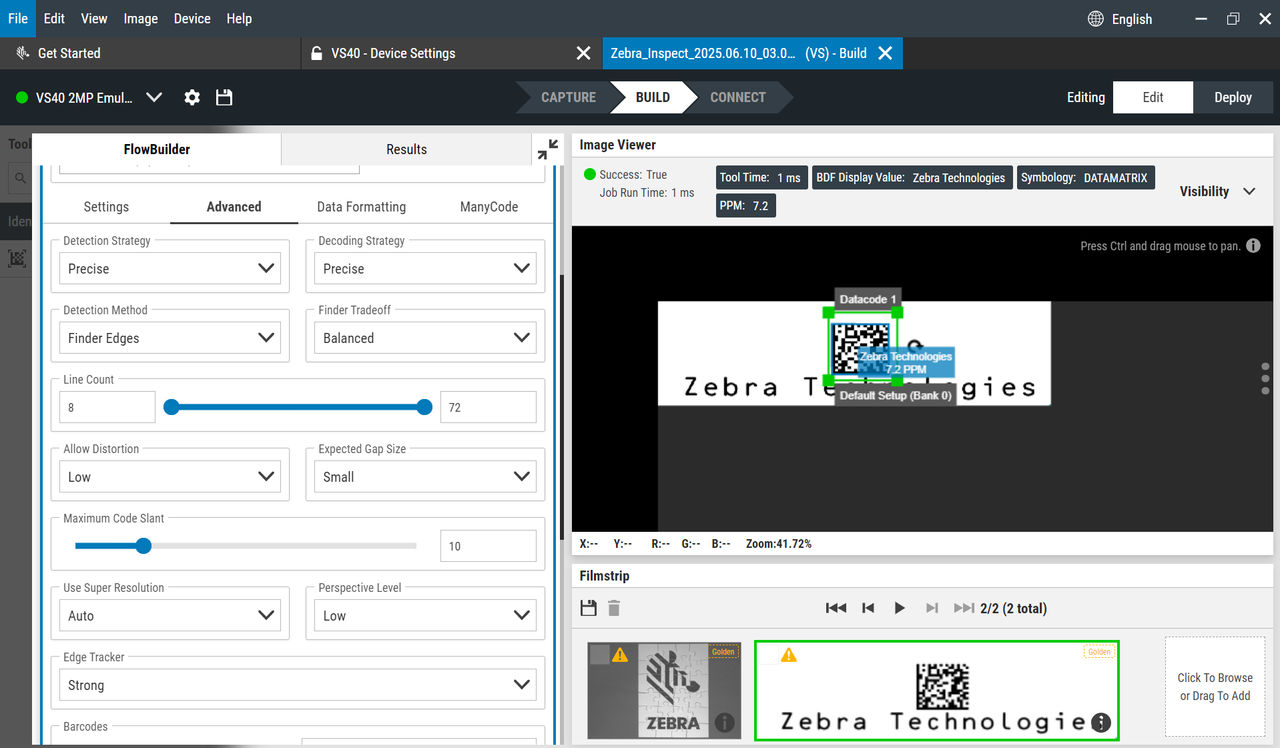Click the Edit mode button

coord(1153,97)
